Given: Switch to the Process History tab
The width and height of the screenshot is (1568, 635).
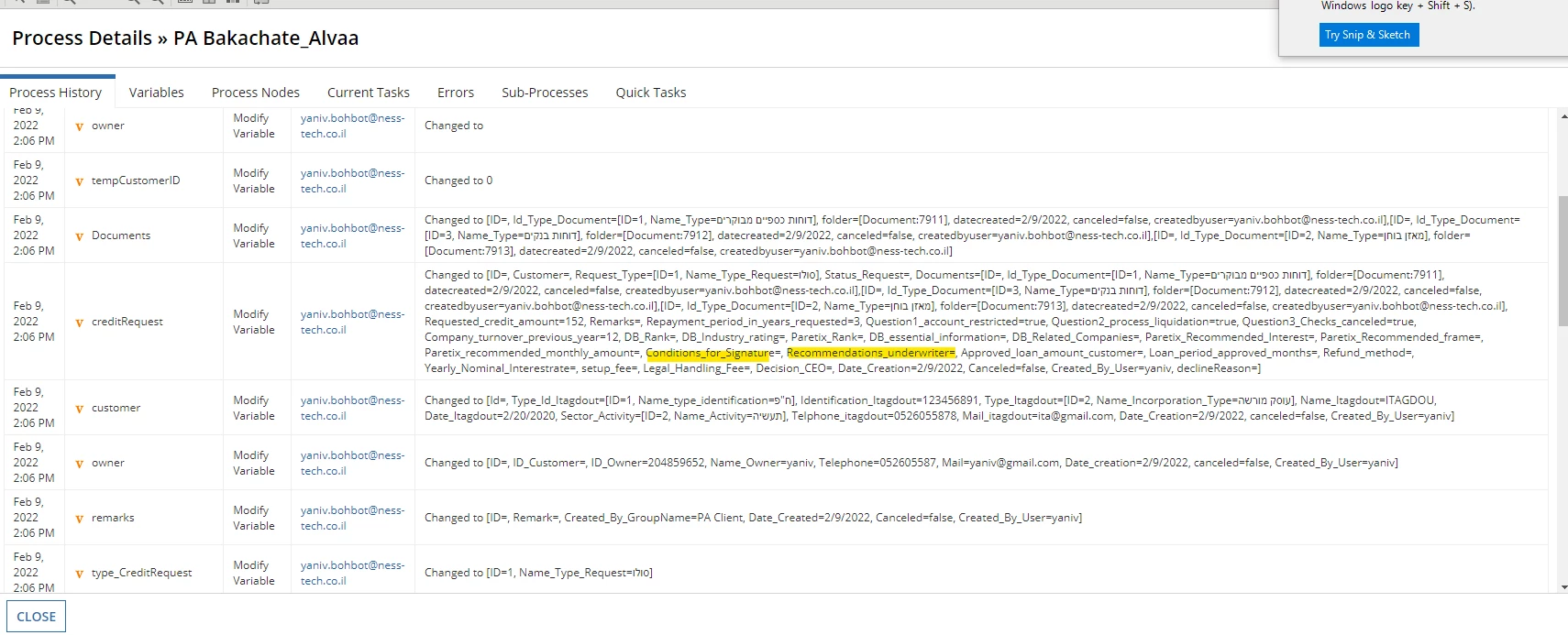Looking at the screenshot, I should coord(56,93).
